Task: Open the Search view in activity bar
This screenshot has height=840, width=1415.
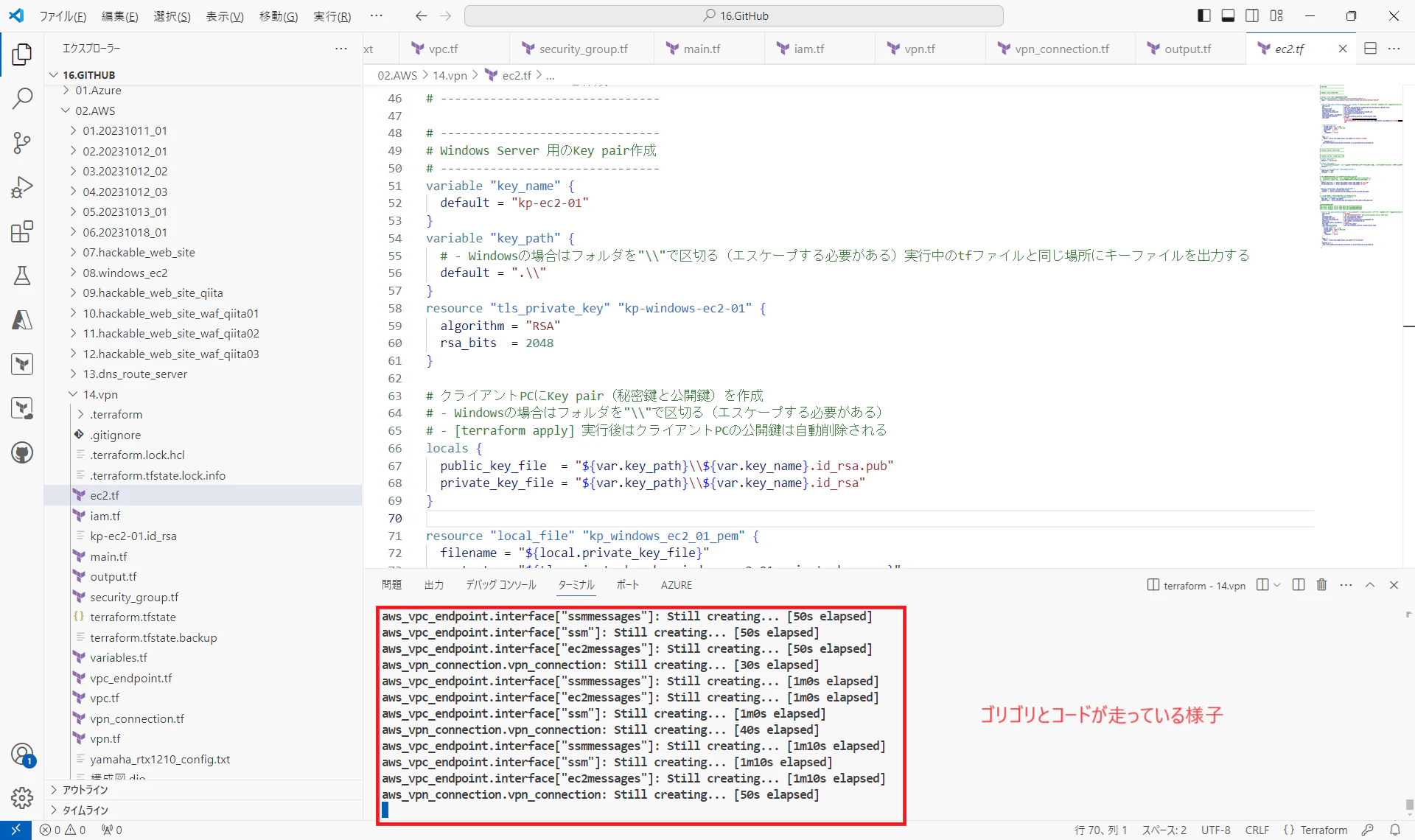Action: pos(22,98)
